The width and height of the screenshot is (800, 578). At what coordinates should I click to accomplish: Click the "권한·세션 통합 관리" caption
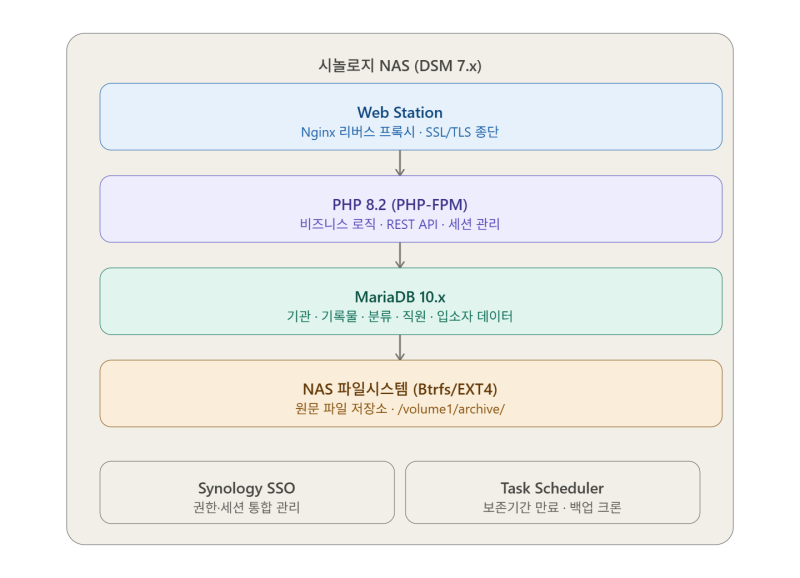coord(246,508)
